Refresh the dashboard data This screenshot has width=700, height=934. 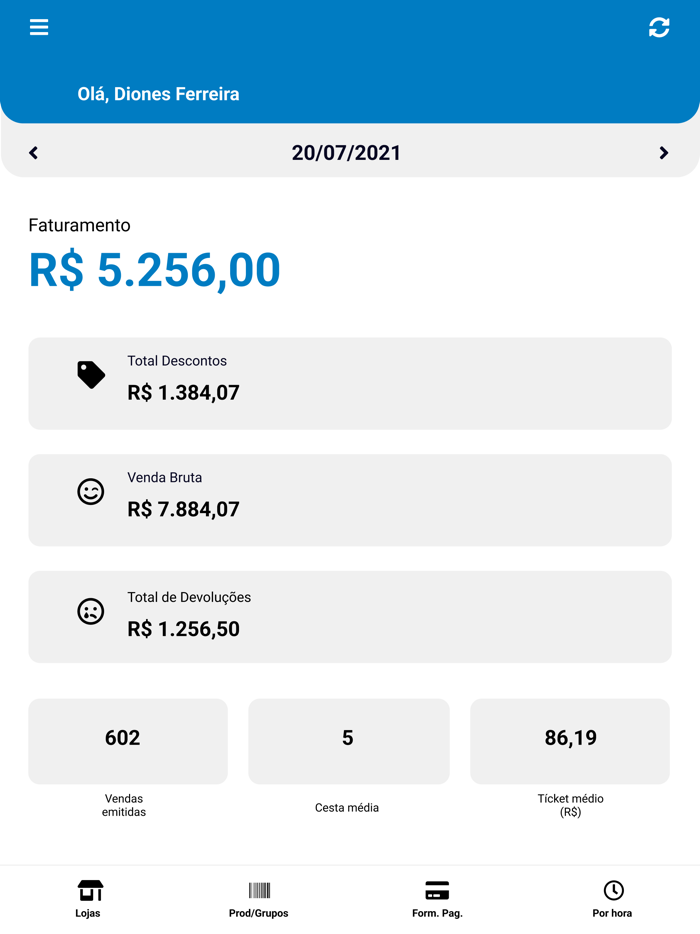coord(659,27)
